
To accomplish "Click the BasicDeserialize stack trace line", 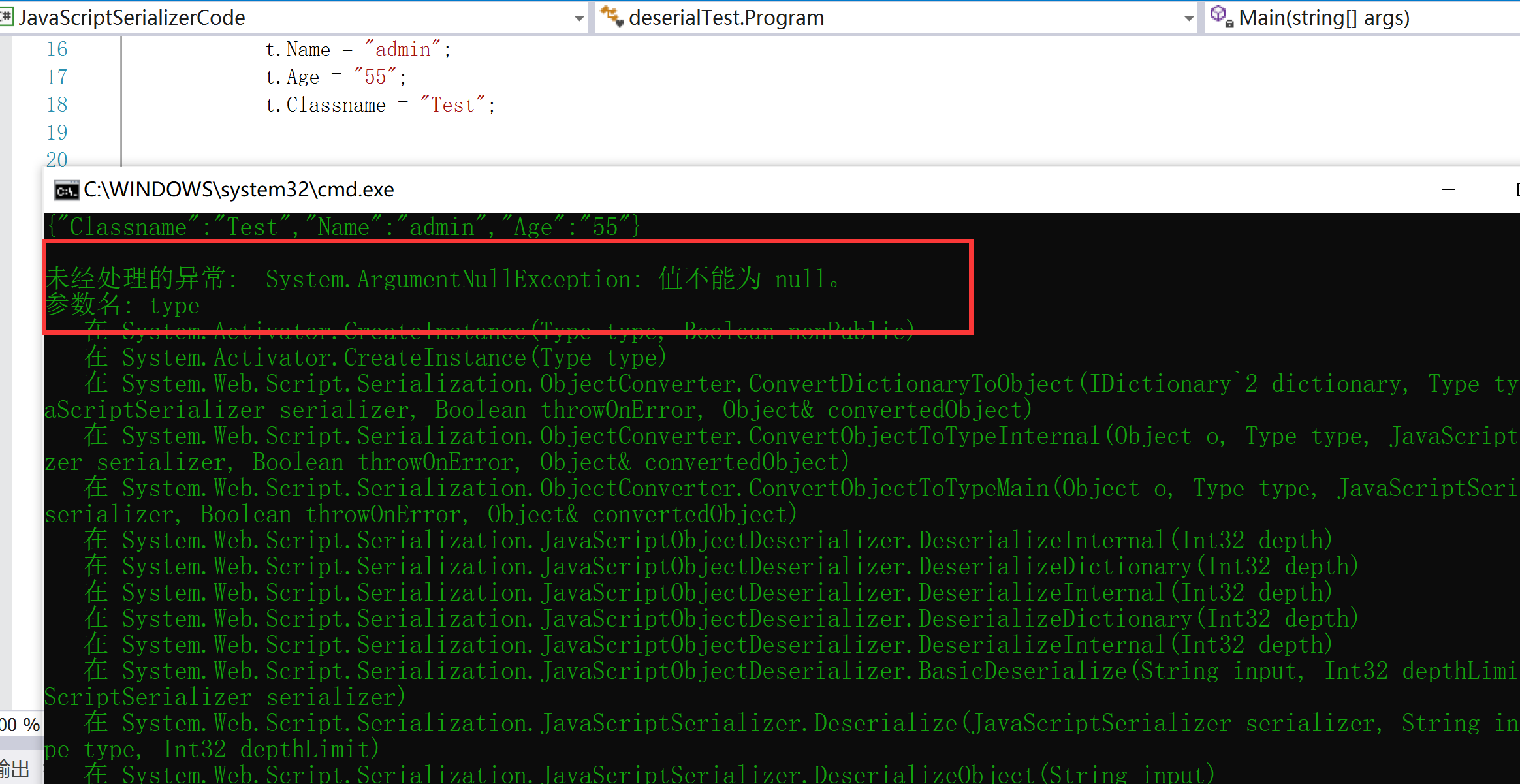I will click(x=800, y=670).
